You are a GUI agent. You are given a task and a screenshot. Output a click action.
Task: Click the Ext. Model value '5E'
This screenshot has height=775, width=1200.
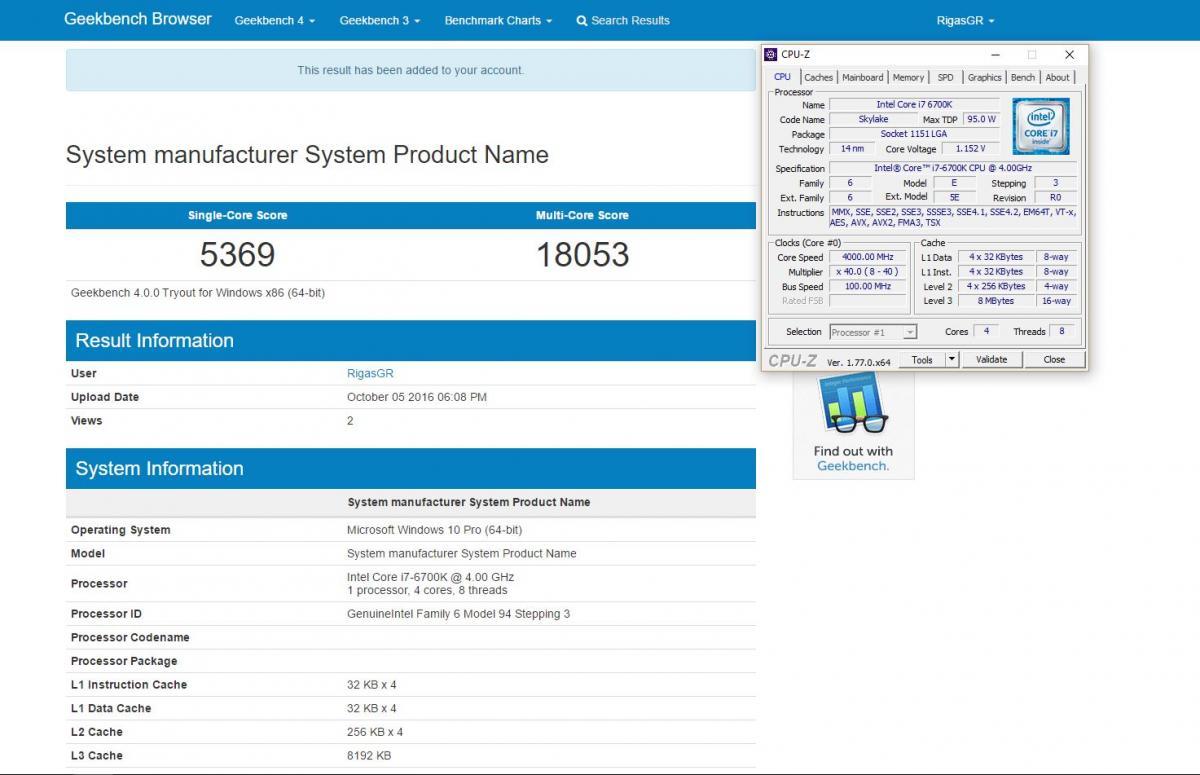(954, 197)
